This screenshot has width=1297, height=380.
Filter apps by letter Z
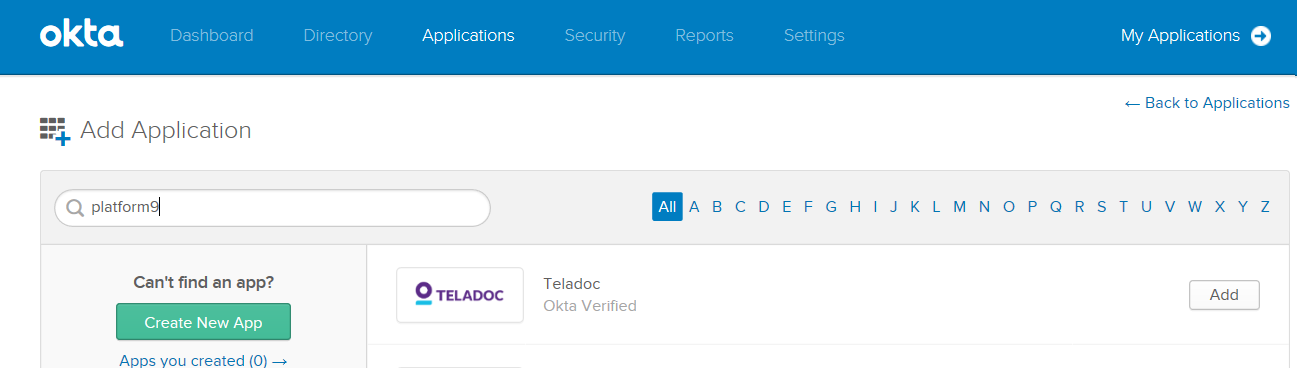[x=1265, y=207]
